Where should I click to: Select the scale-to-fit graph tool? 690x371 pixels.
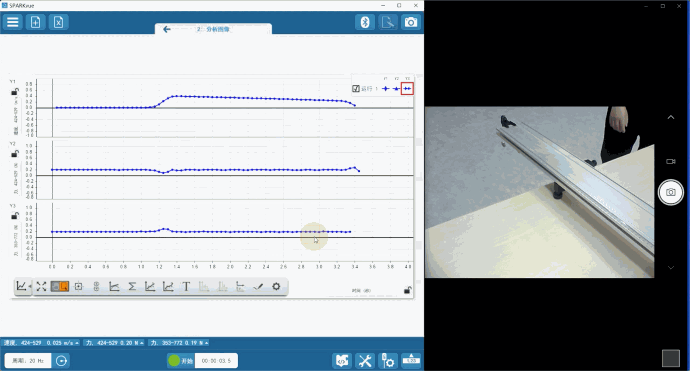tap(41, 287)
